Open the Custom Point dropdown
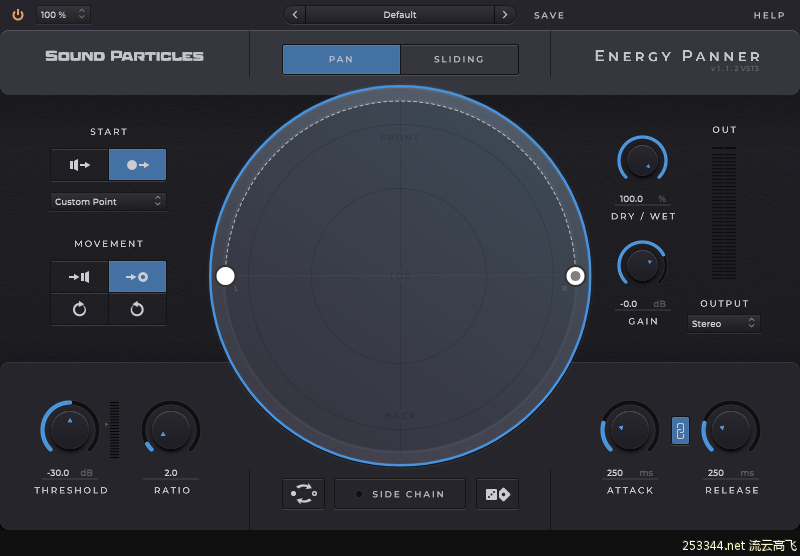 pos(108,201)
